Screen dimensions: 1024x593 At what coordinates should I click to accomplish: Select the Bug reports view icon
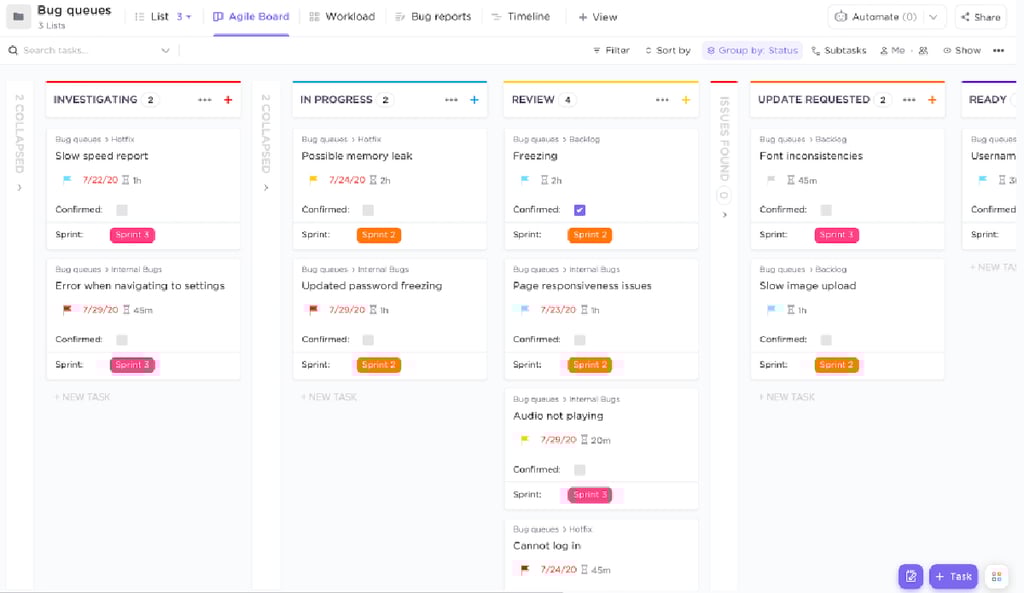(x=398, y=16)
